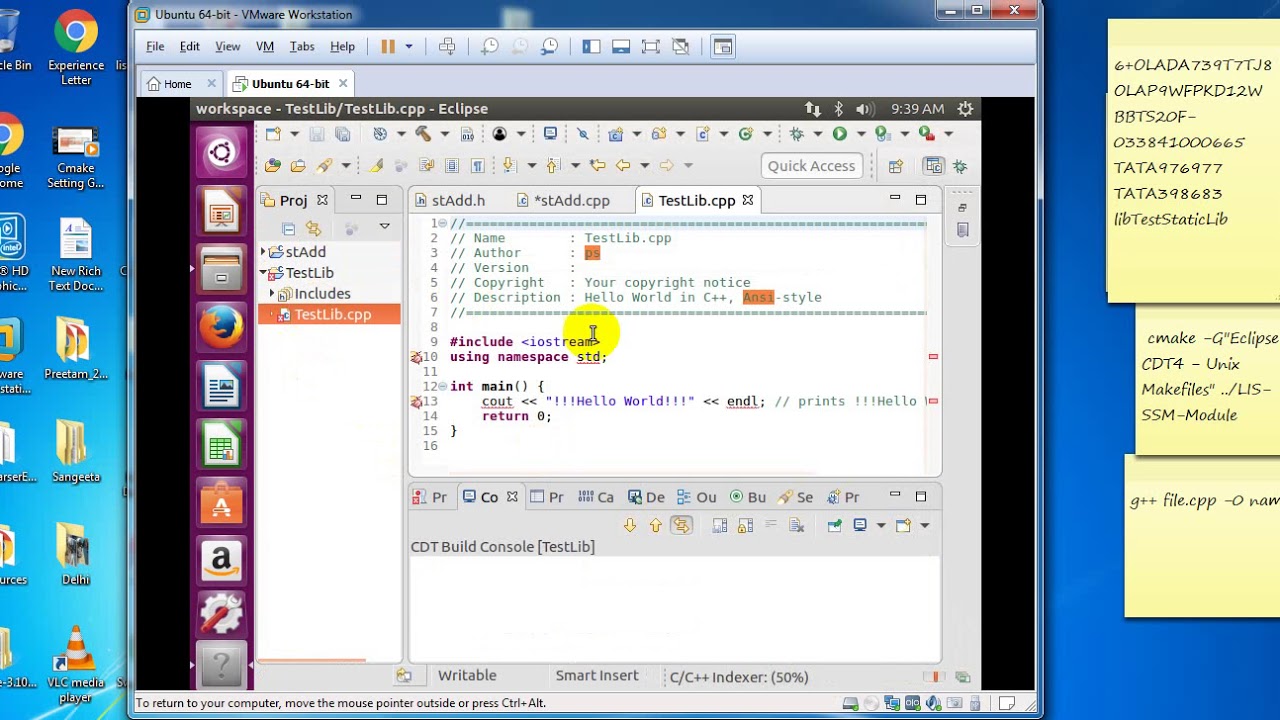Toggle the console Wrap lines highlighted icon

tap(681, 525)
